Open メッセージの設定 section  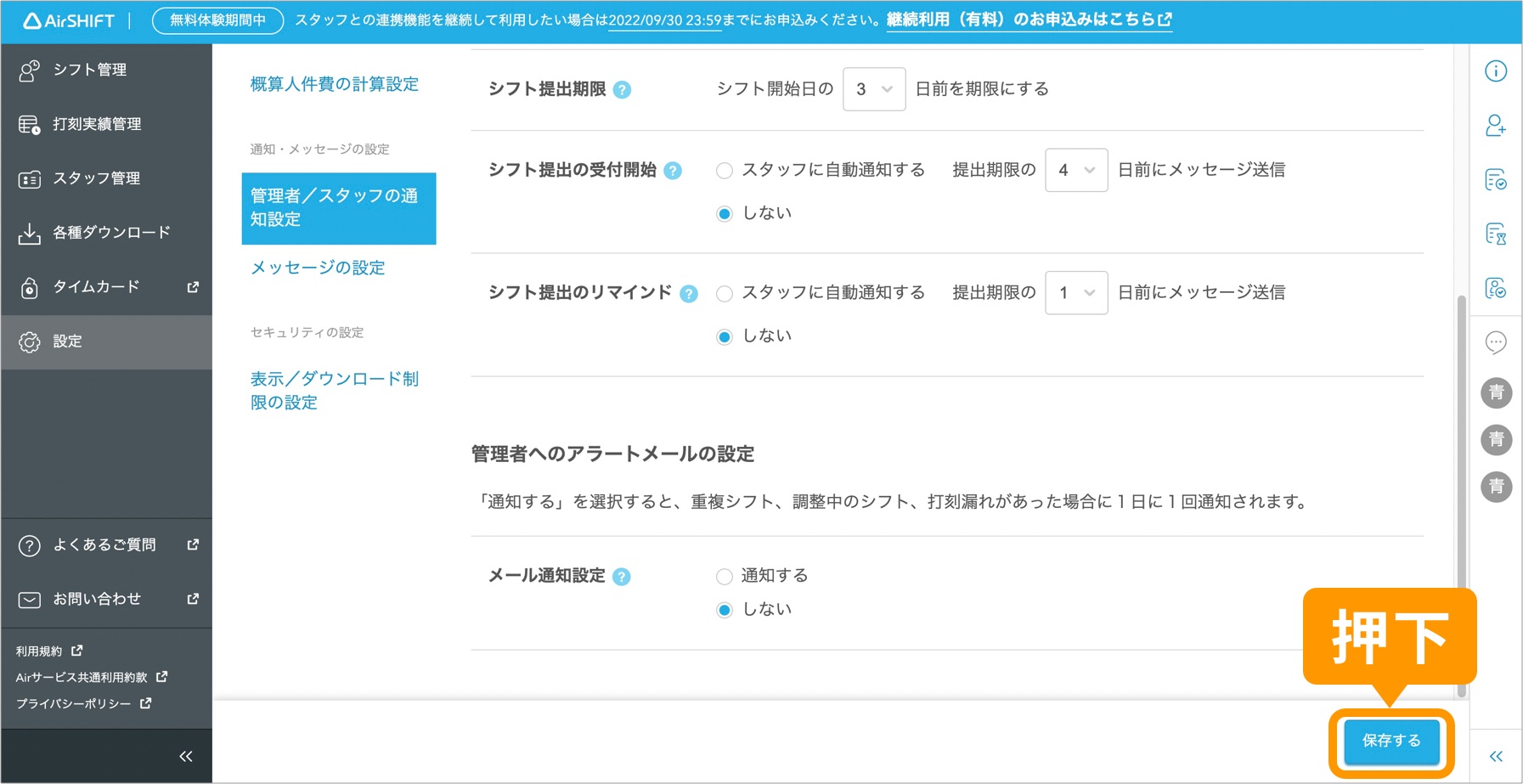coord(317,268)
